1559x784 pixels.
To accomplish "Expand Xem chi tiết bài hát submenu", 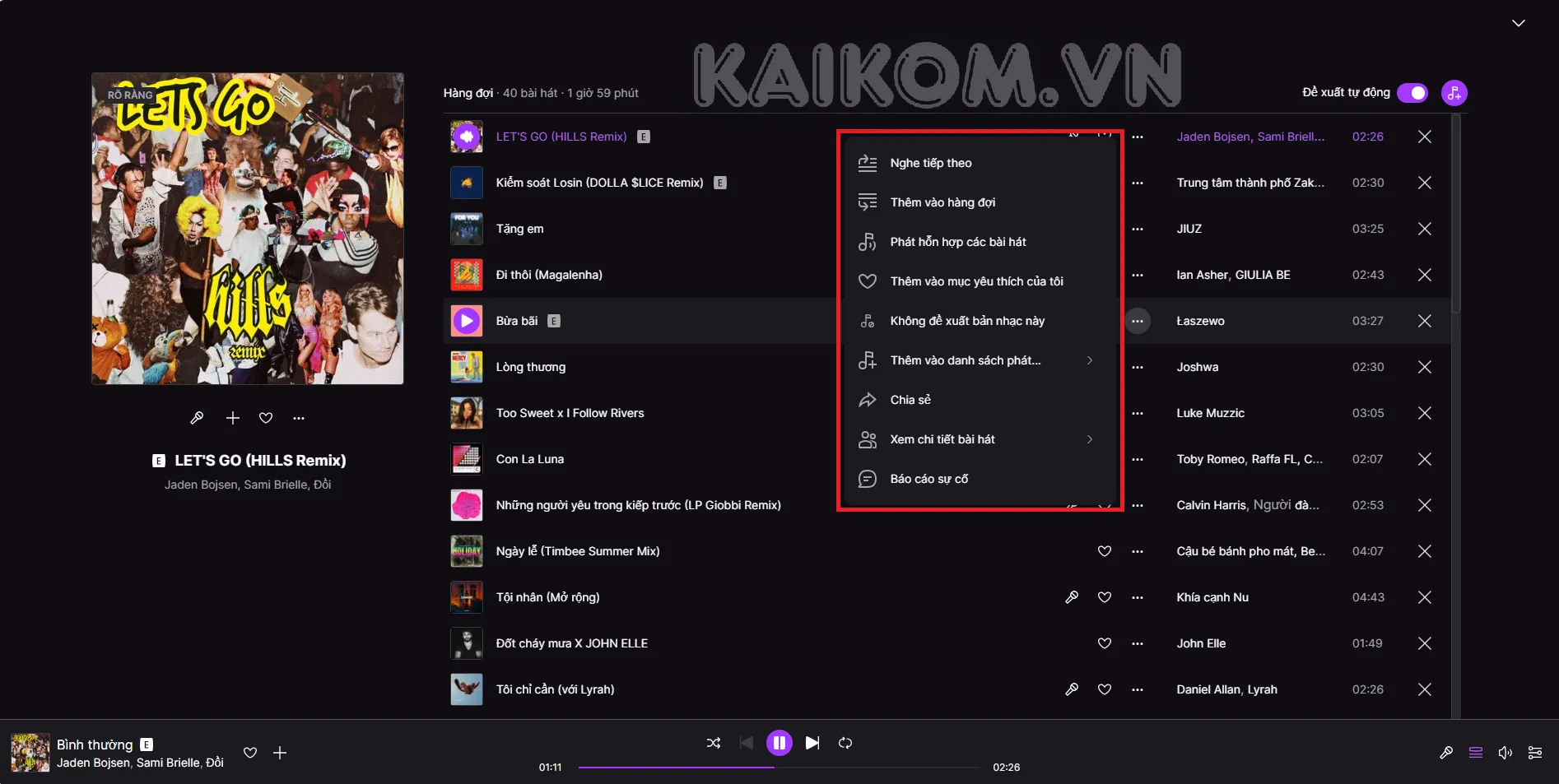I will (1089, 439).
